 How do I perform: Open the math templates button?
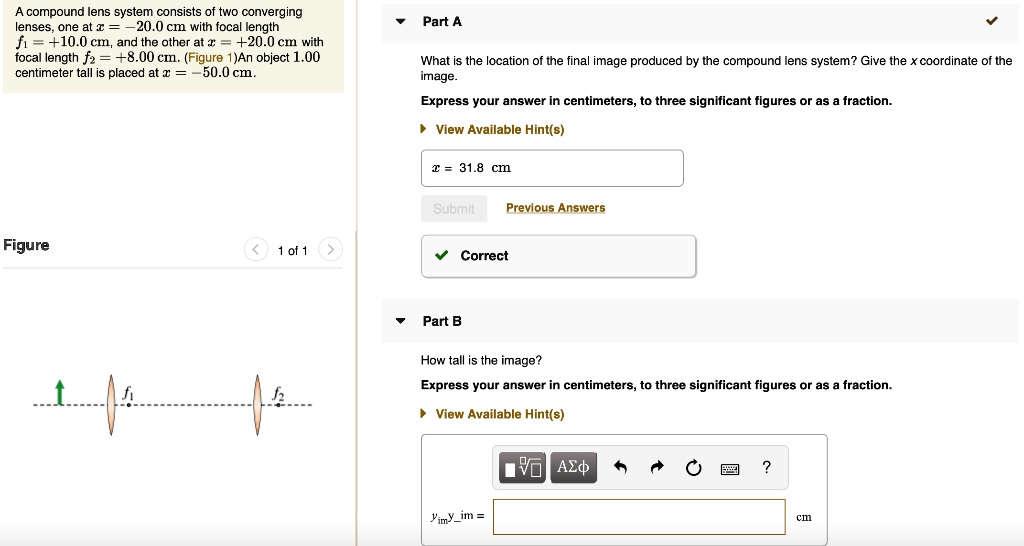tap(523, 467)
